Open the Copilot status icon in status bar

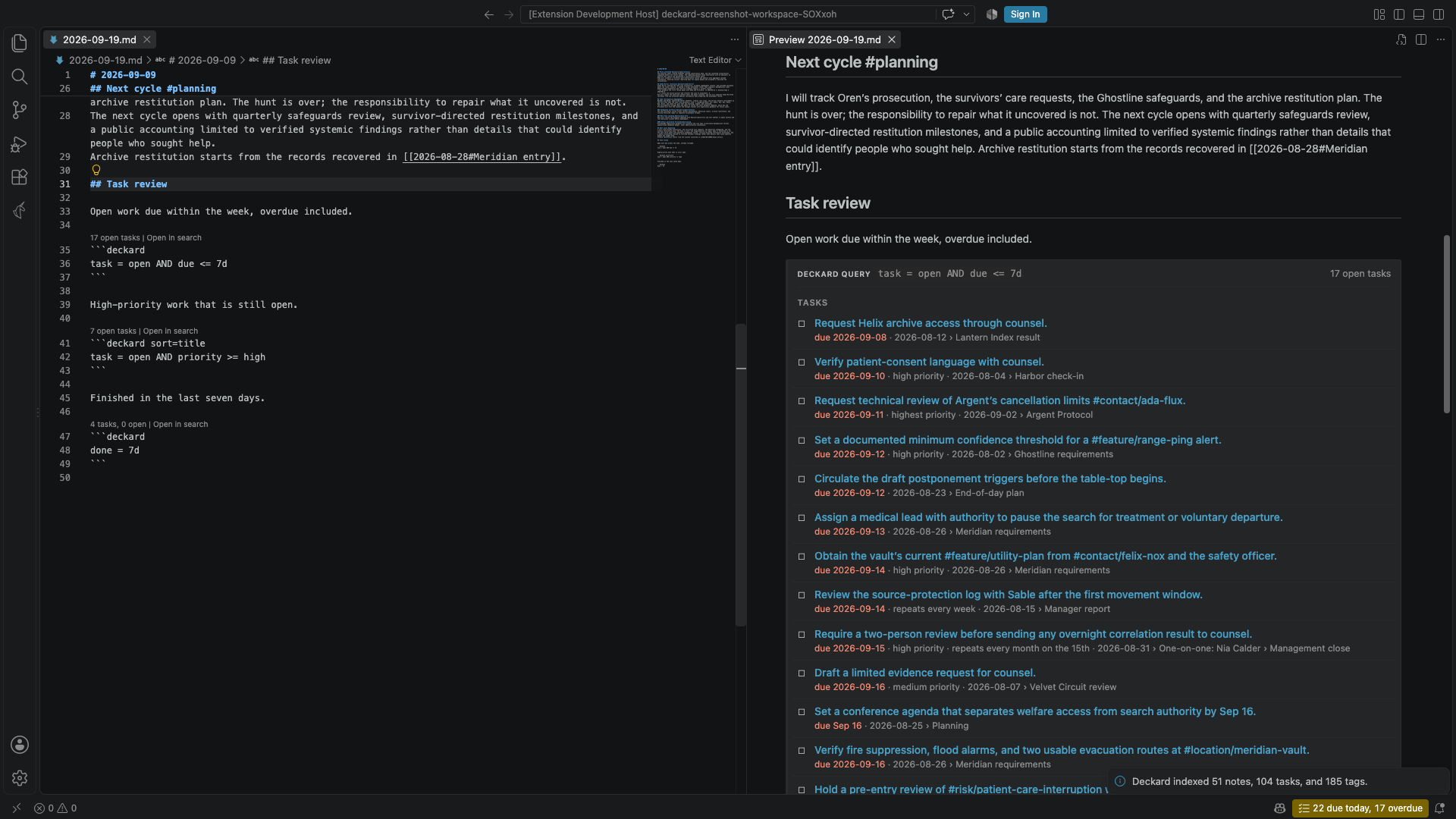(x=1280, y=808)
